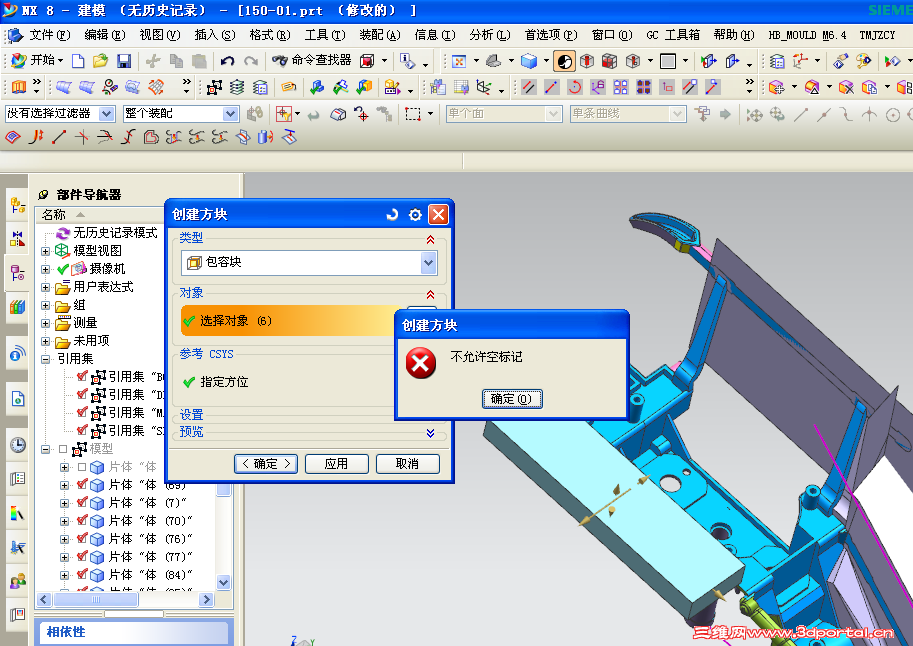Click the navigator vertical scrollbar down arrow

tap(224, 582)
